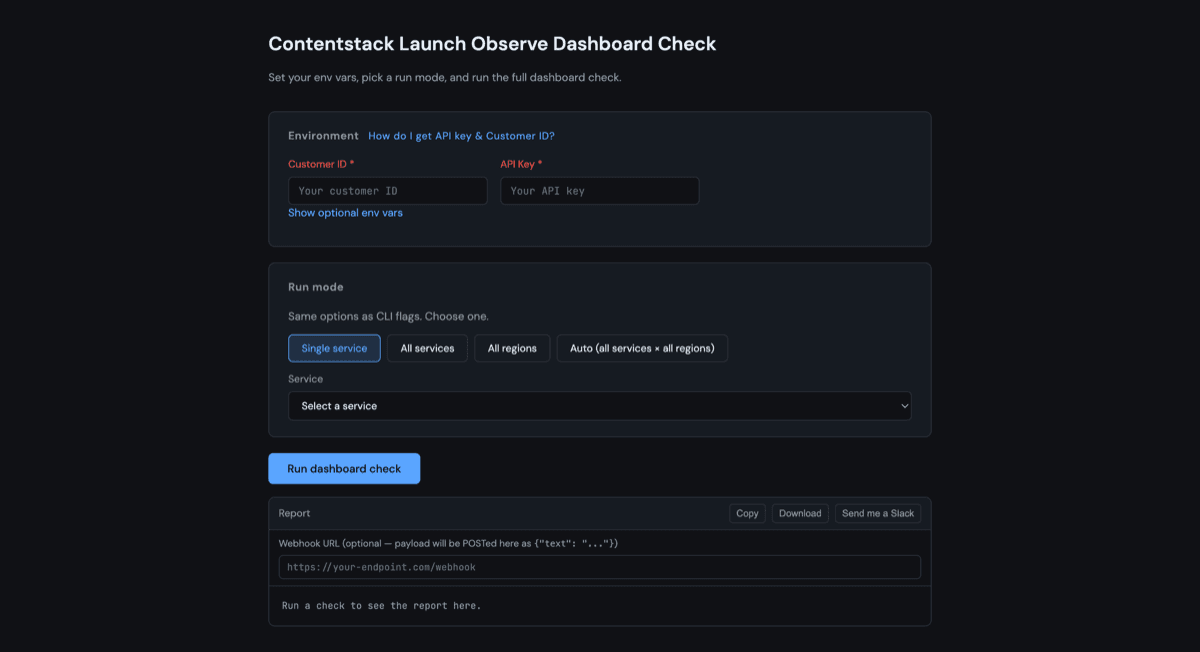This screenshot has height=652, width=1200.
Task: Click the Webhook URL optional payload description
Action: [x=449, y=543]
